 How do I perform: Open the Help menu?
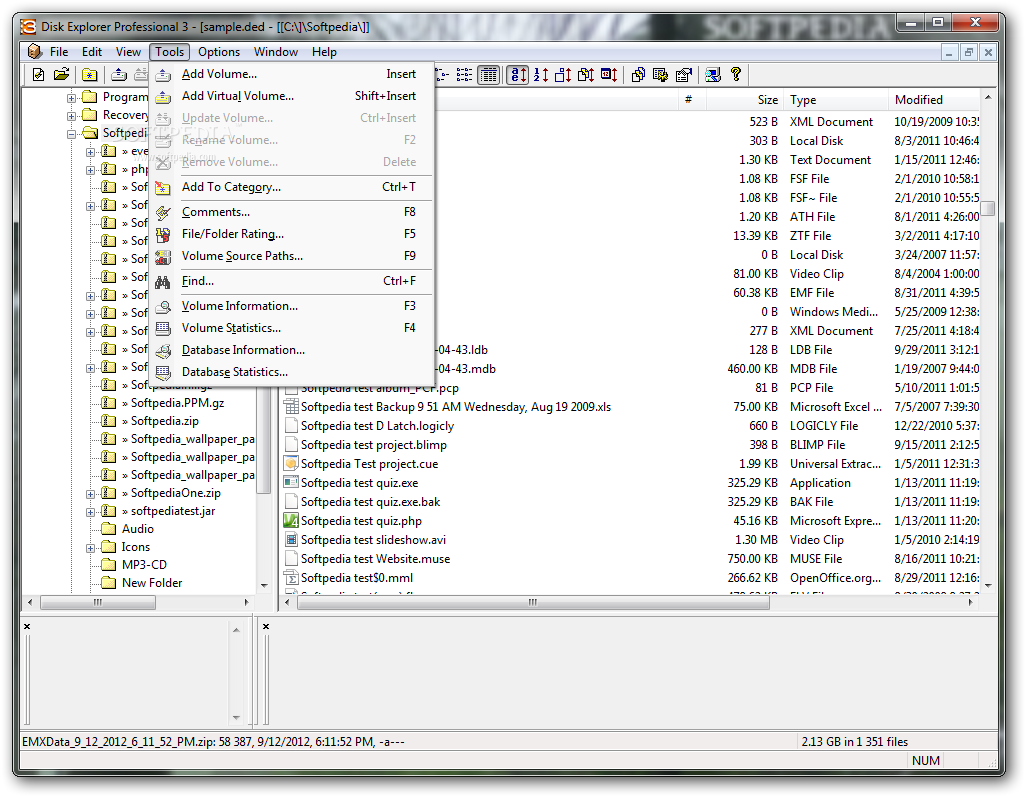[324, 52]
